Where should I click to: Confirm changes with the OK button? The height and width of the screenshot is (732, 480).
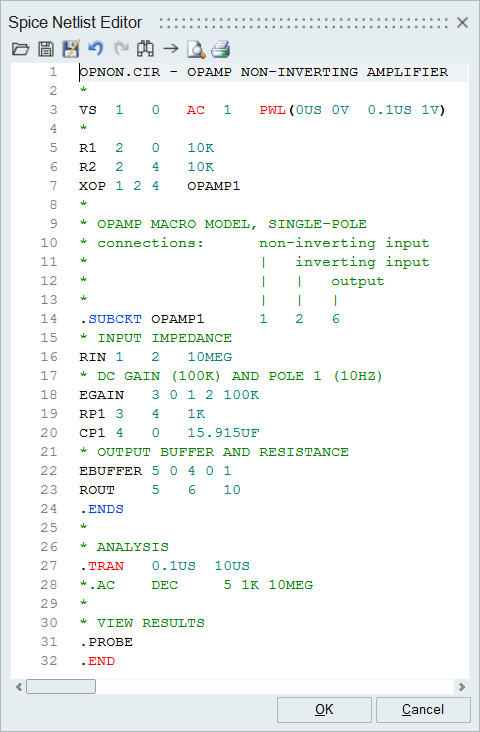pyautogui.click(x=324, y=710)
